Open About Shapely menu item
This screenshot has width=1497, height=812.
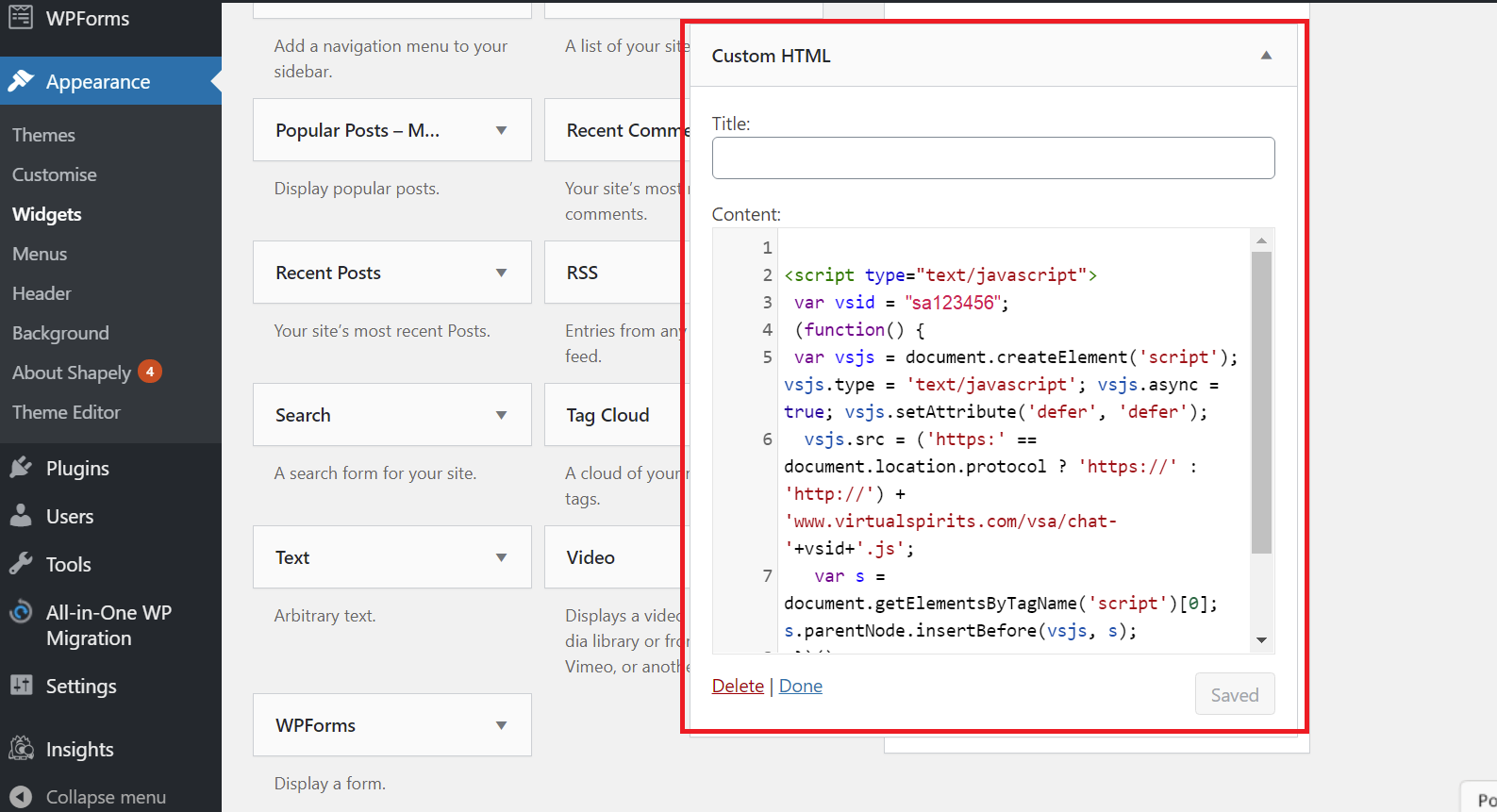pos(72,373)
